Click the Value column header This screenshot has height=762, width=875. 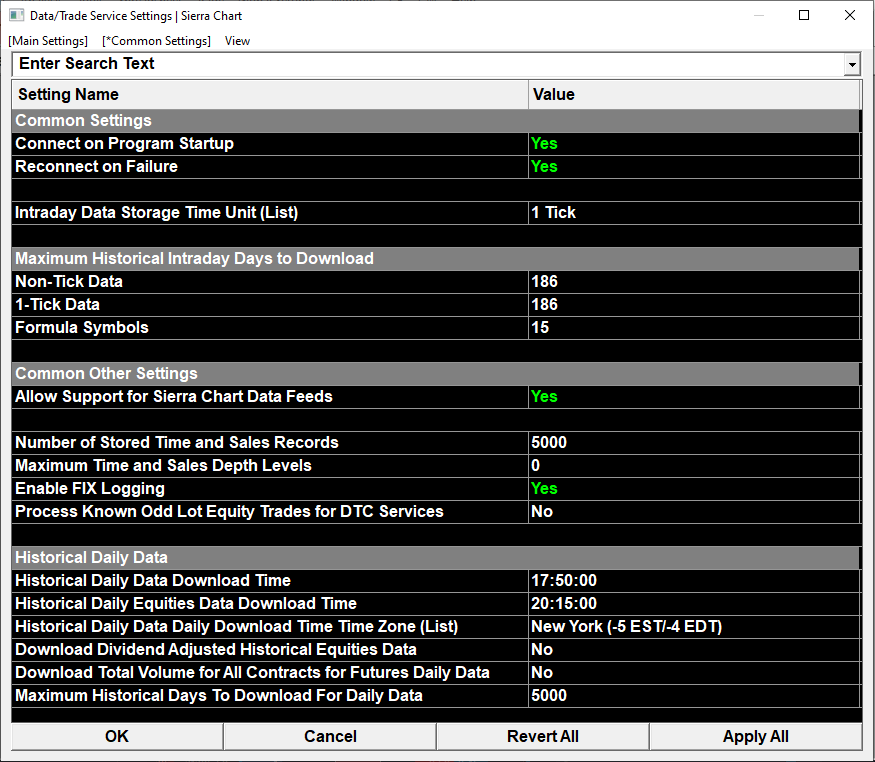click(694, 95)
